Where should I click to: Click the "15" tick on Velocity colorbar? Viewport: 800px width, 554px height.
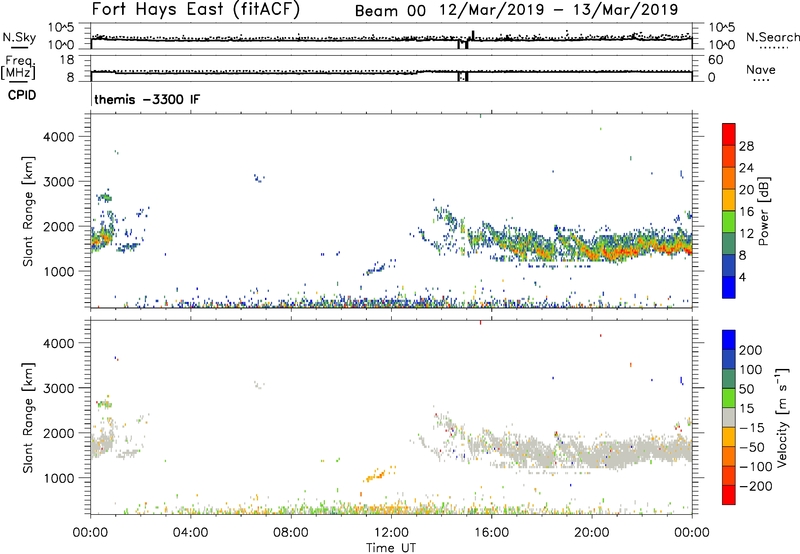[x=746, y=409]
